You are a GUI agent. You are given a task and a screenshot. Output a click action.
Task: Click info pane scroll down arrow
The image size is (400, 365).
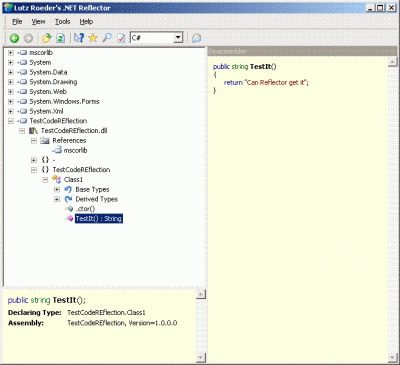tap(201, 358)
